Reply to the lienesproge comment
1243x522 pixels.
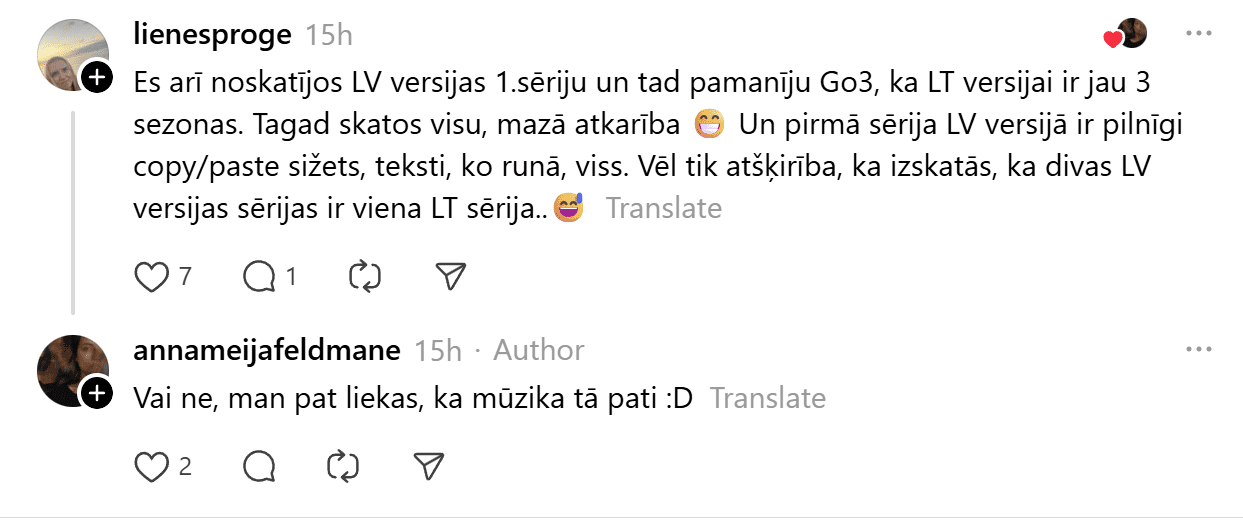pos(259,276)
